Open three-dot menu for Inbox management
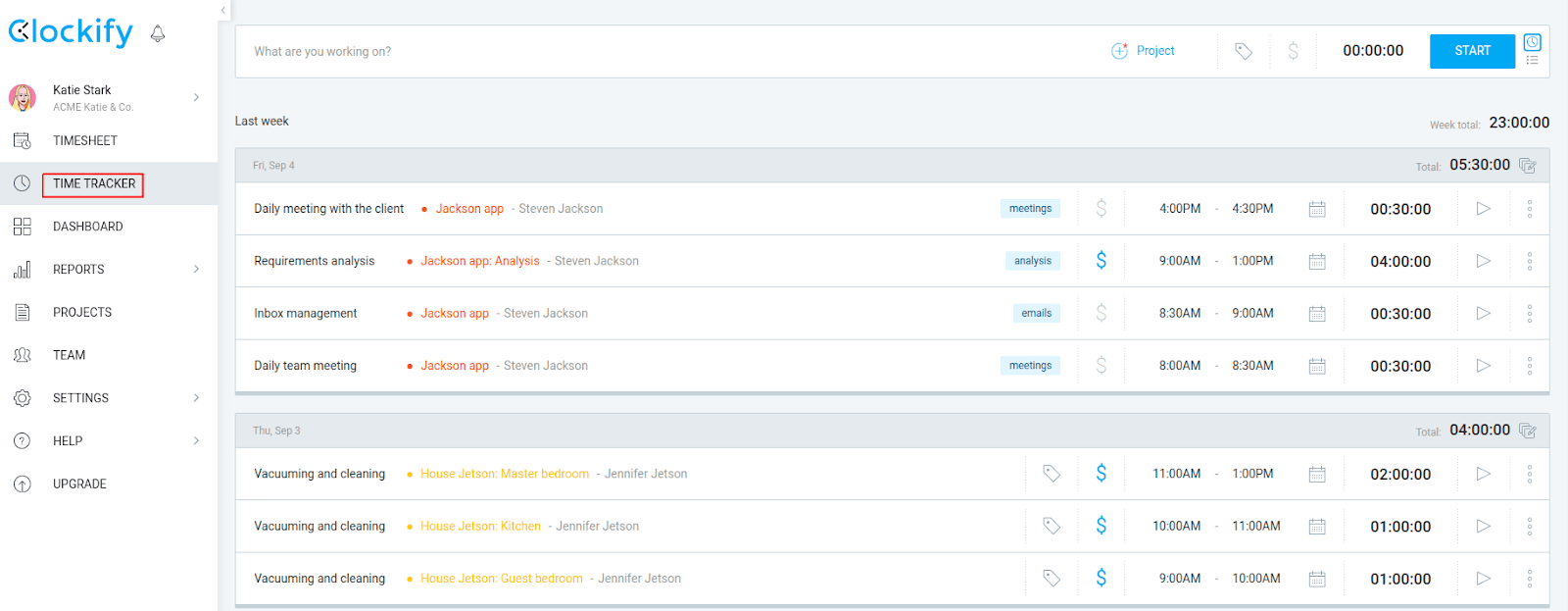1568x611 pixels. (1530, 314)
